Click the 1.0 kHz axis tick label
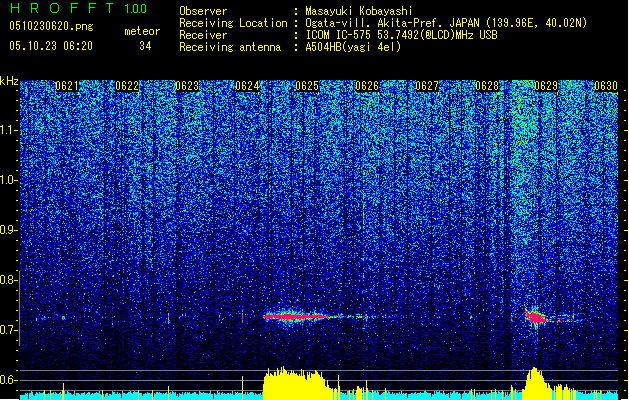The width and height of the screenshot is (629, 400). point(9,180)
